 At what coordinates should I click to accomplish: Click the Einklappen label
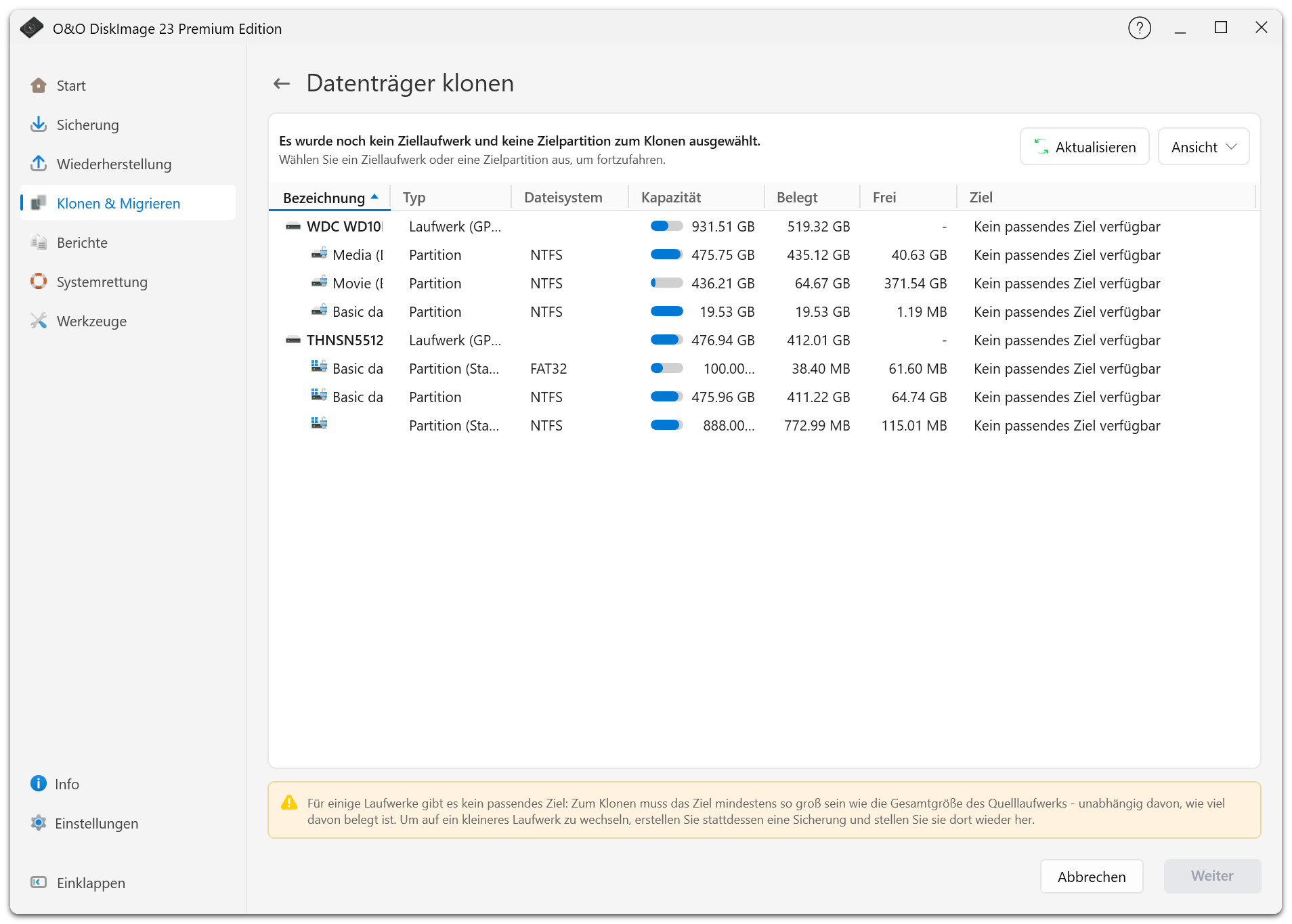pyautogui.click(x=91, y=883)
